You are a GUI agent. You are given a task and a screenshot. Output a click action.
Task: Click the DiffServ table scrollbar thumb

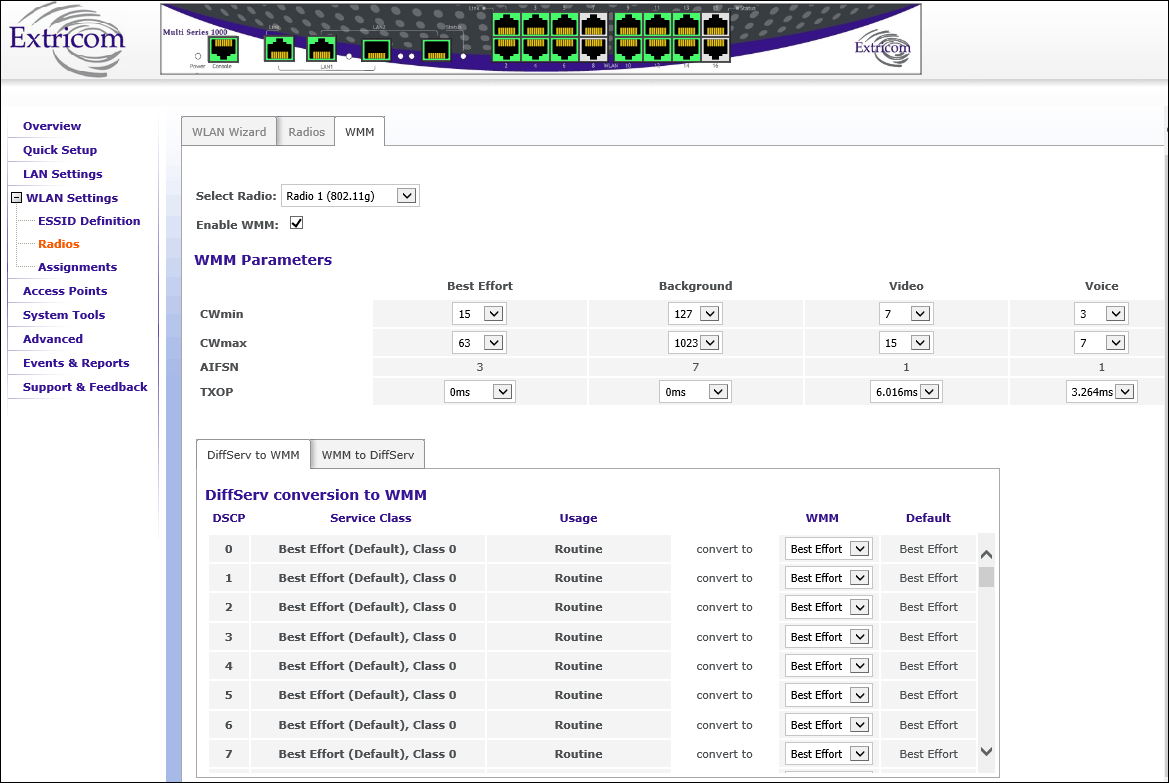[x=986, y=577]
